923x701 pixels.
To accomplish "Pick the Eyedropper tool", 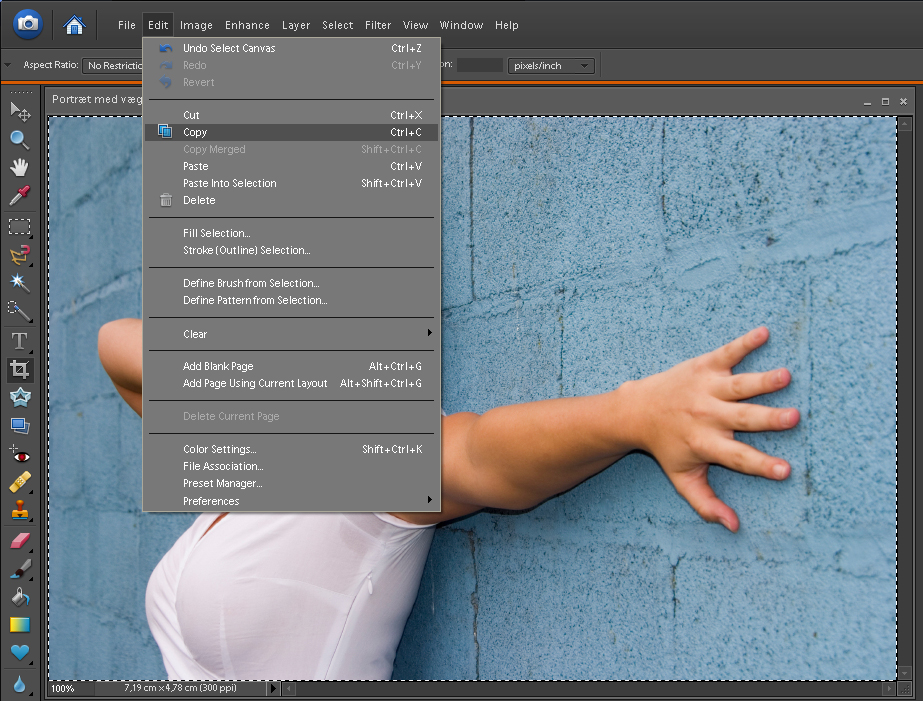I will 19,195.
